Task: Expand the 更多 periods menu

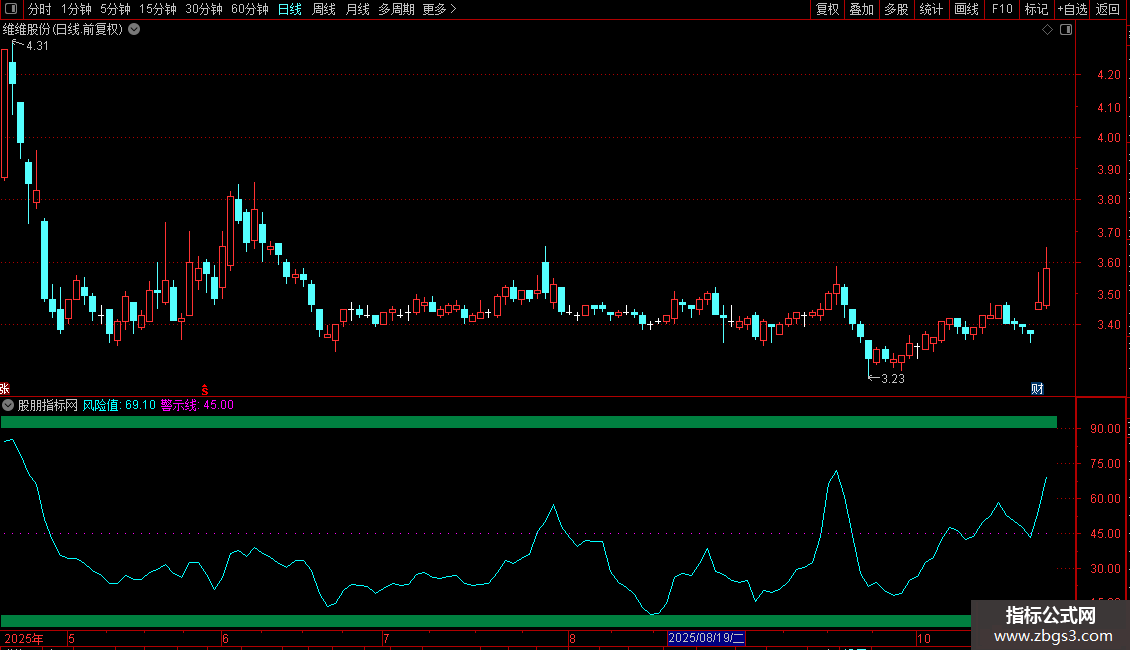Action: [x=439, y=9]
